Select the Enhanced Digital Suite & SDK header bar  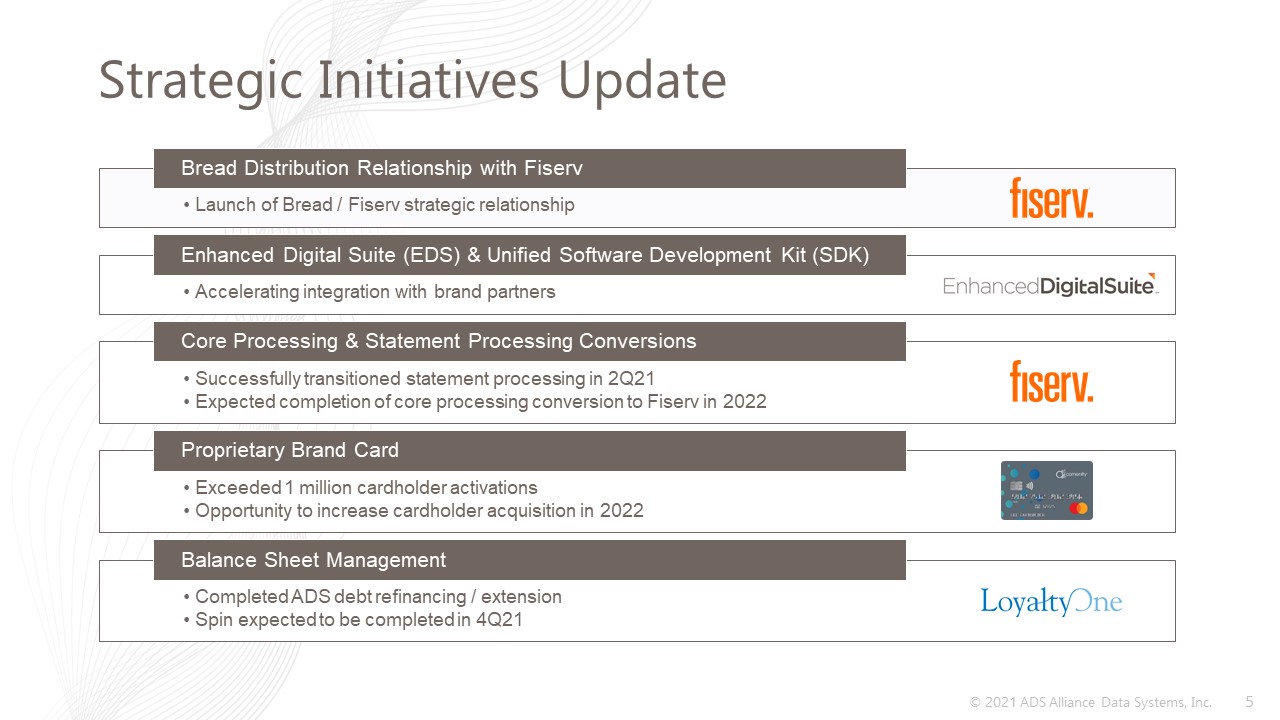pyautogui.click(x=530, y=255)
